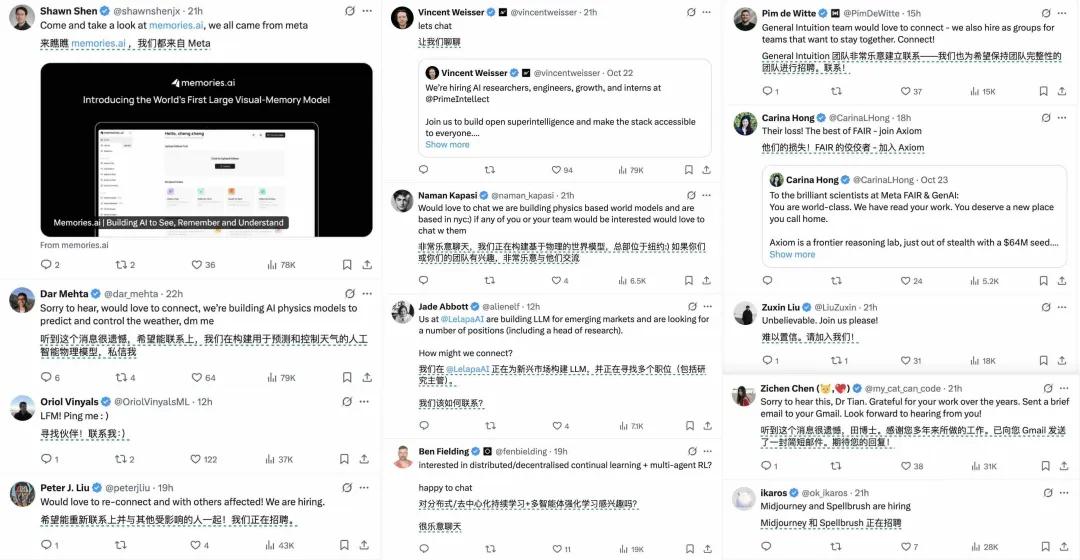This screenshot has height=560, width=1080.
Task: Like Shawn Shen's memories.ai tweet
Action: click(x=197, y=265)
